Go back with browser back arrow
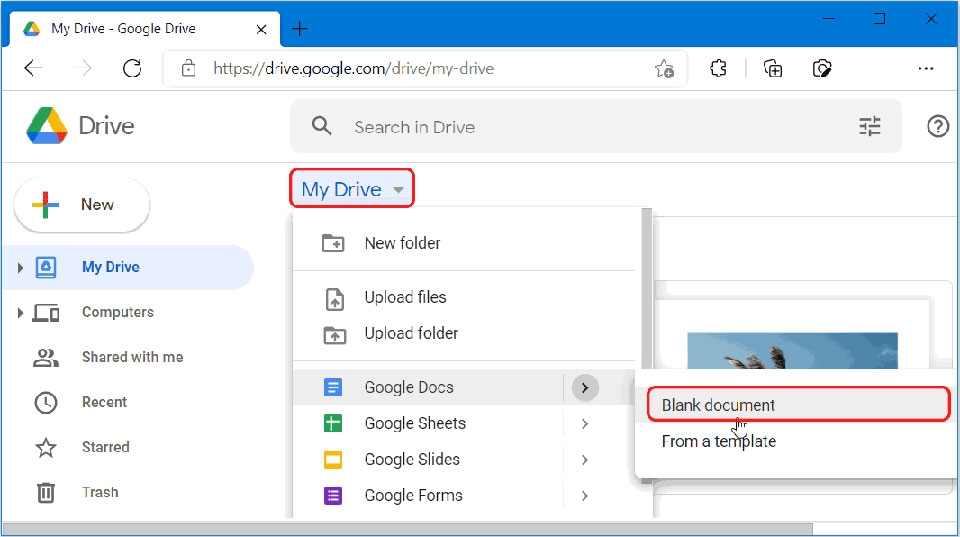The width and height of the screenshot is (960, 537). [33, 68]
